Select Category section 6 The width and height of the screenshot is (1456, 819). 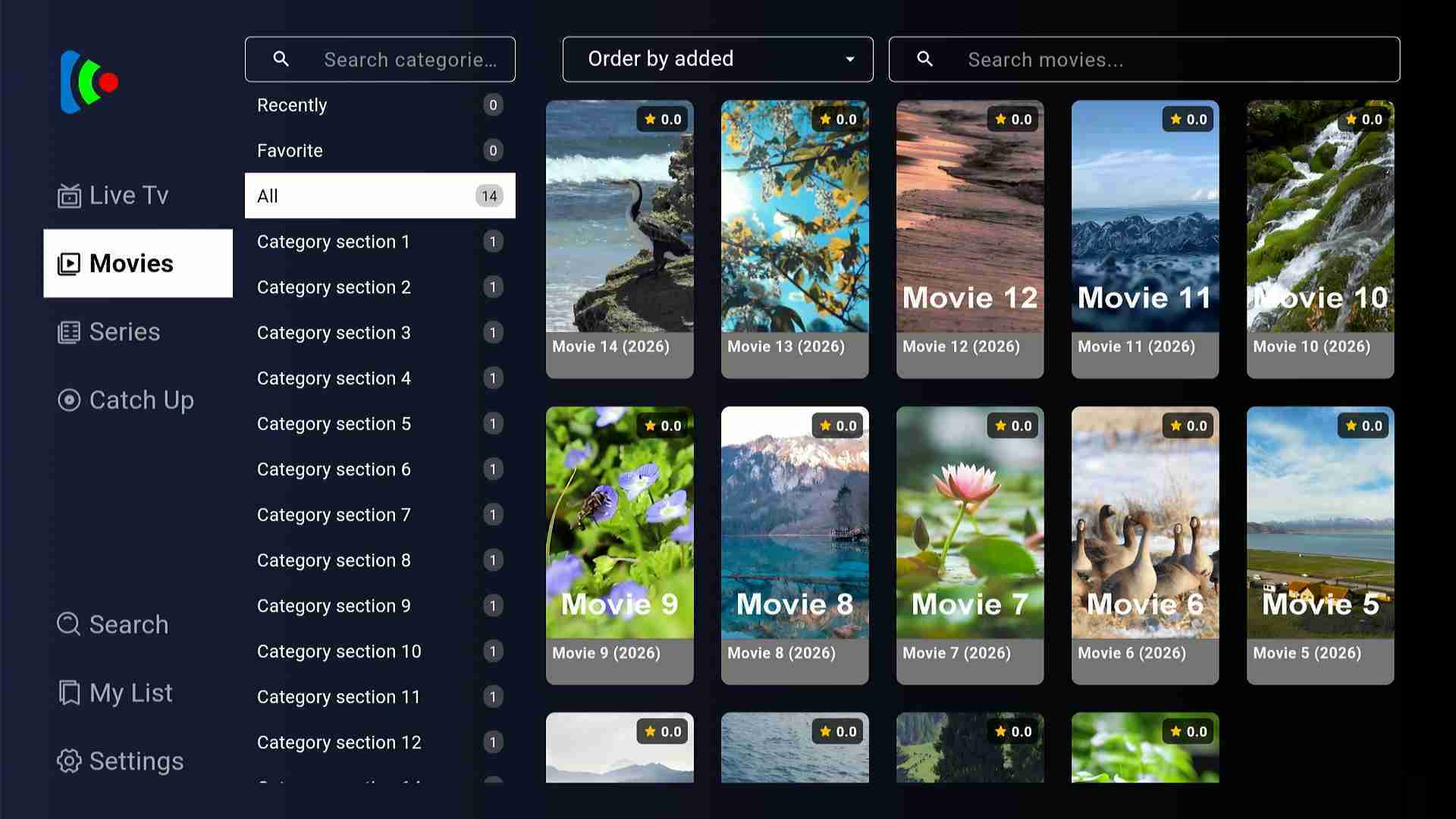pos(380,469)
